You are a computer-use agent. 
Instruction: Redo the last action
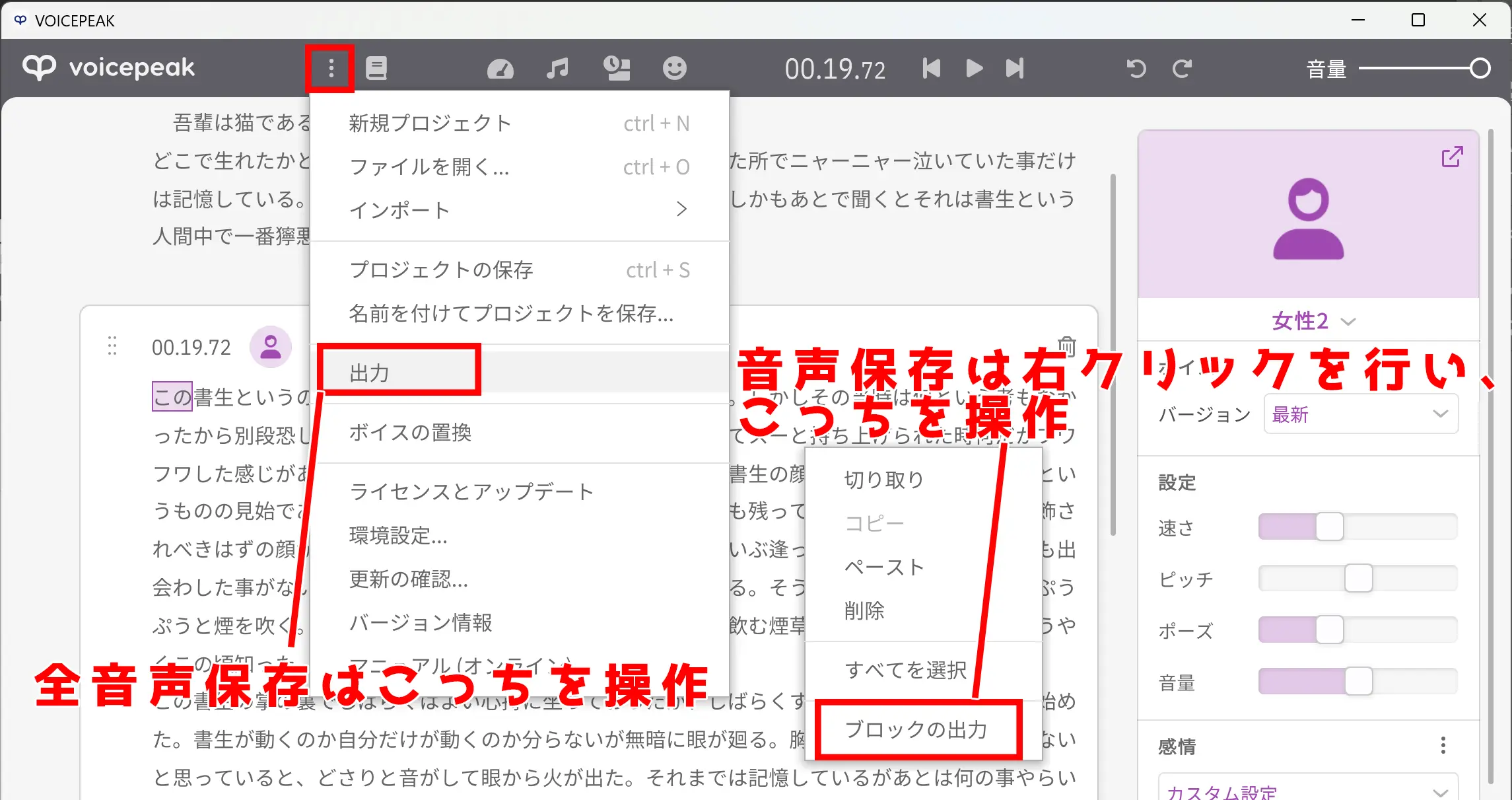(x=1182, y=68)
